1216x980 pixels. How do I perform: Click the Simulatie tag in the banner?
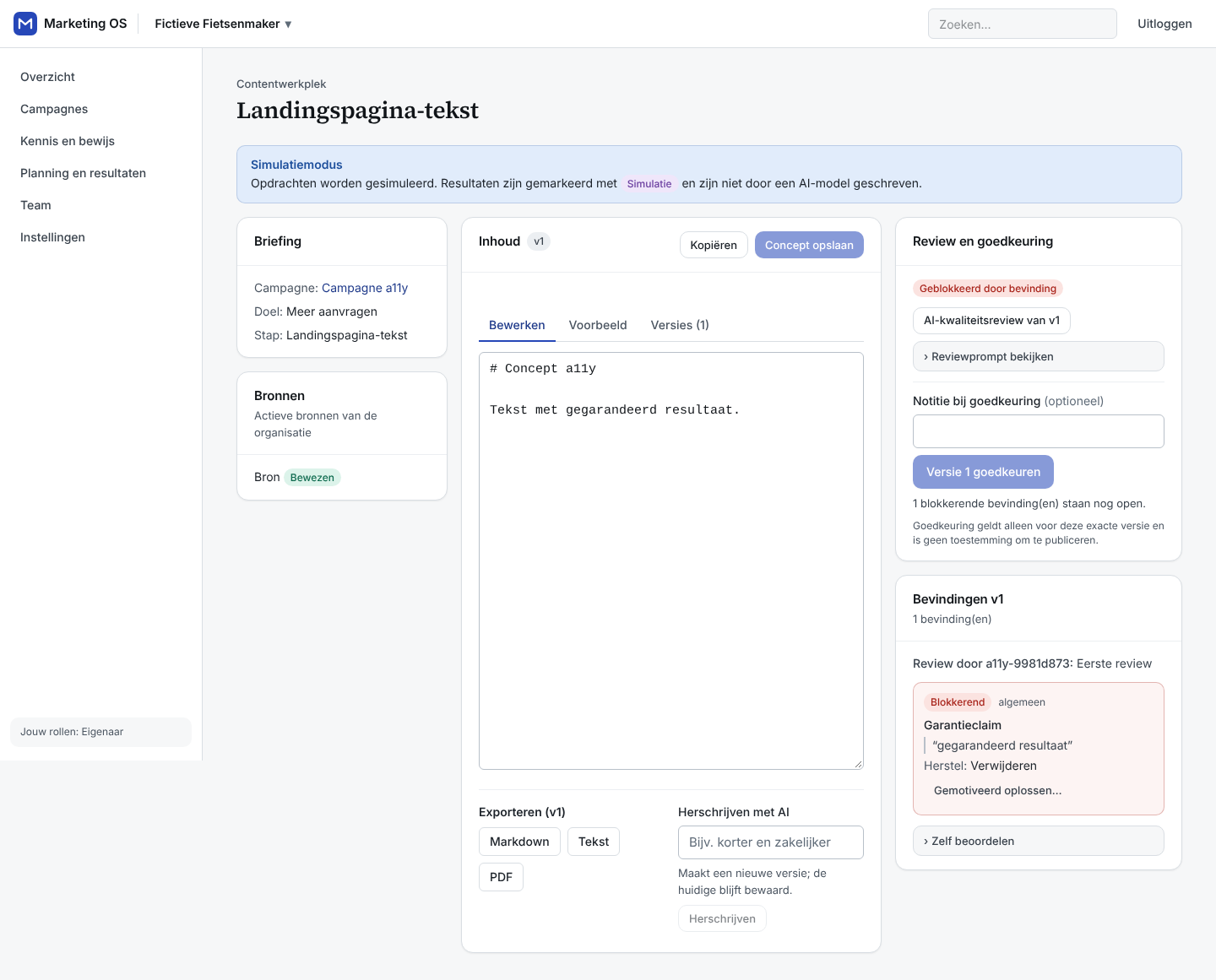649,184
